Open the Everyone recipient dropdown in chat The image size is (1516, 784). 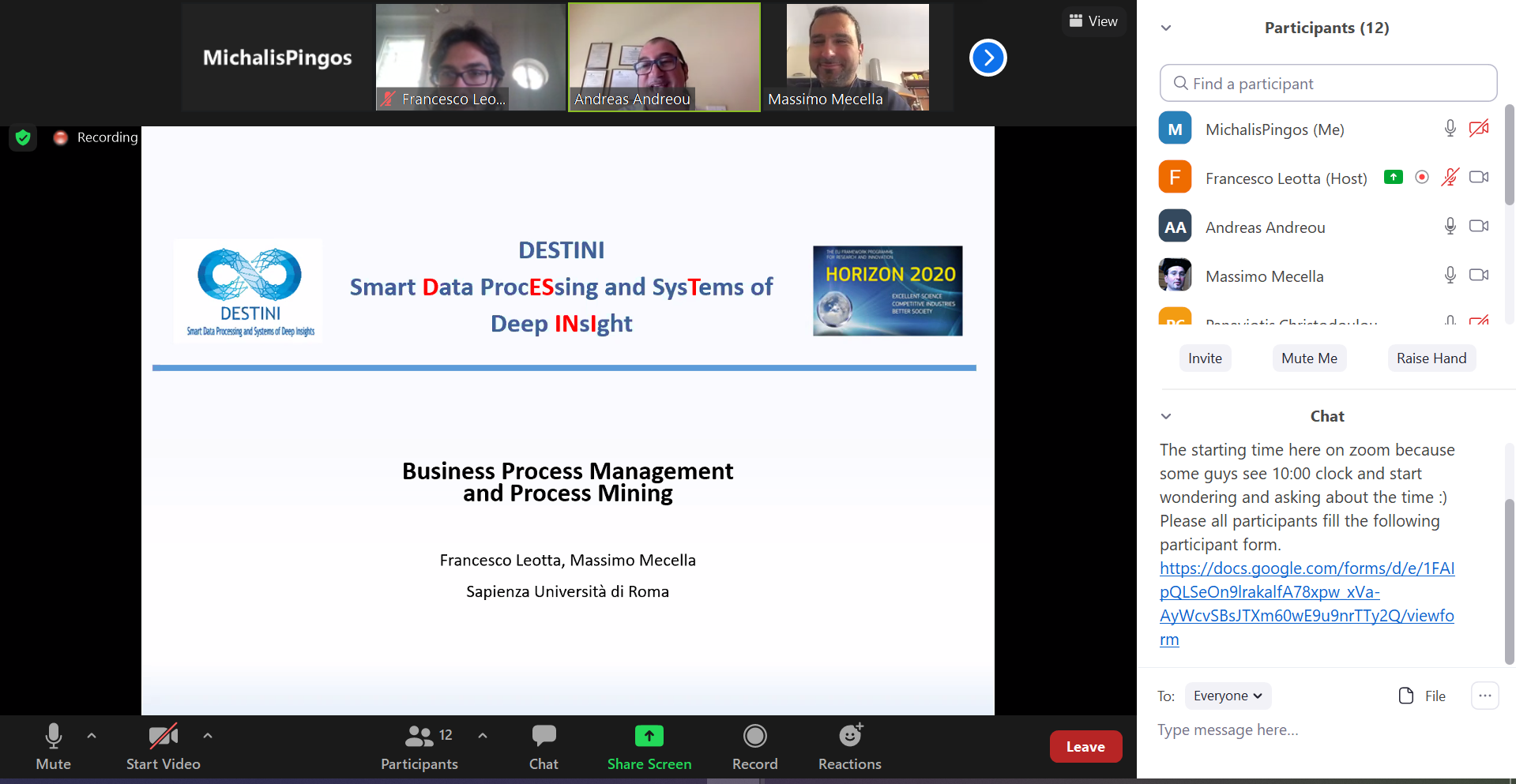pos(1228,696)
